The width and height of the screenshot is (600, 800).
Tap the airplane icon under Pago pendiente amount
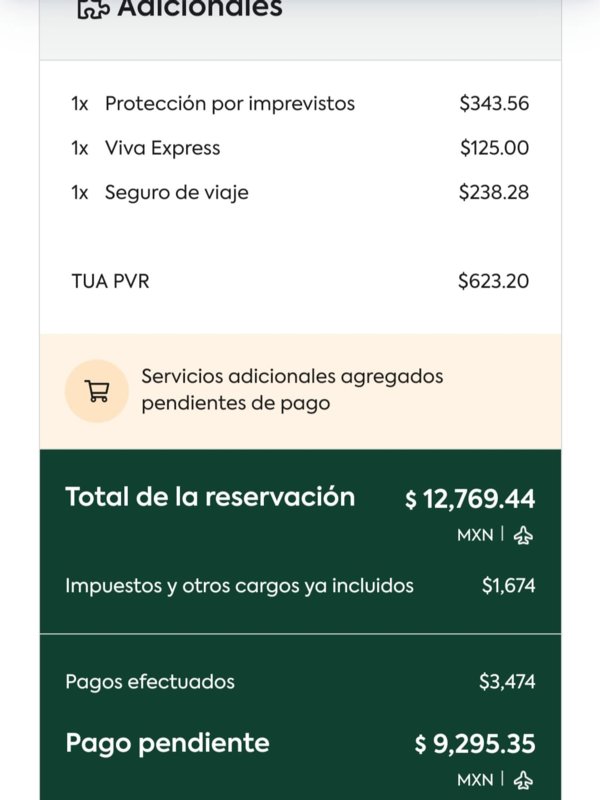point(523,779)
